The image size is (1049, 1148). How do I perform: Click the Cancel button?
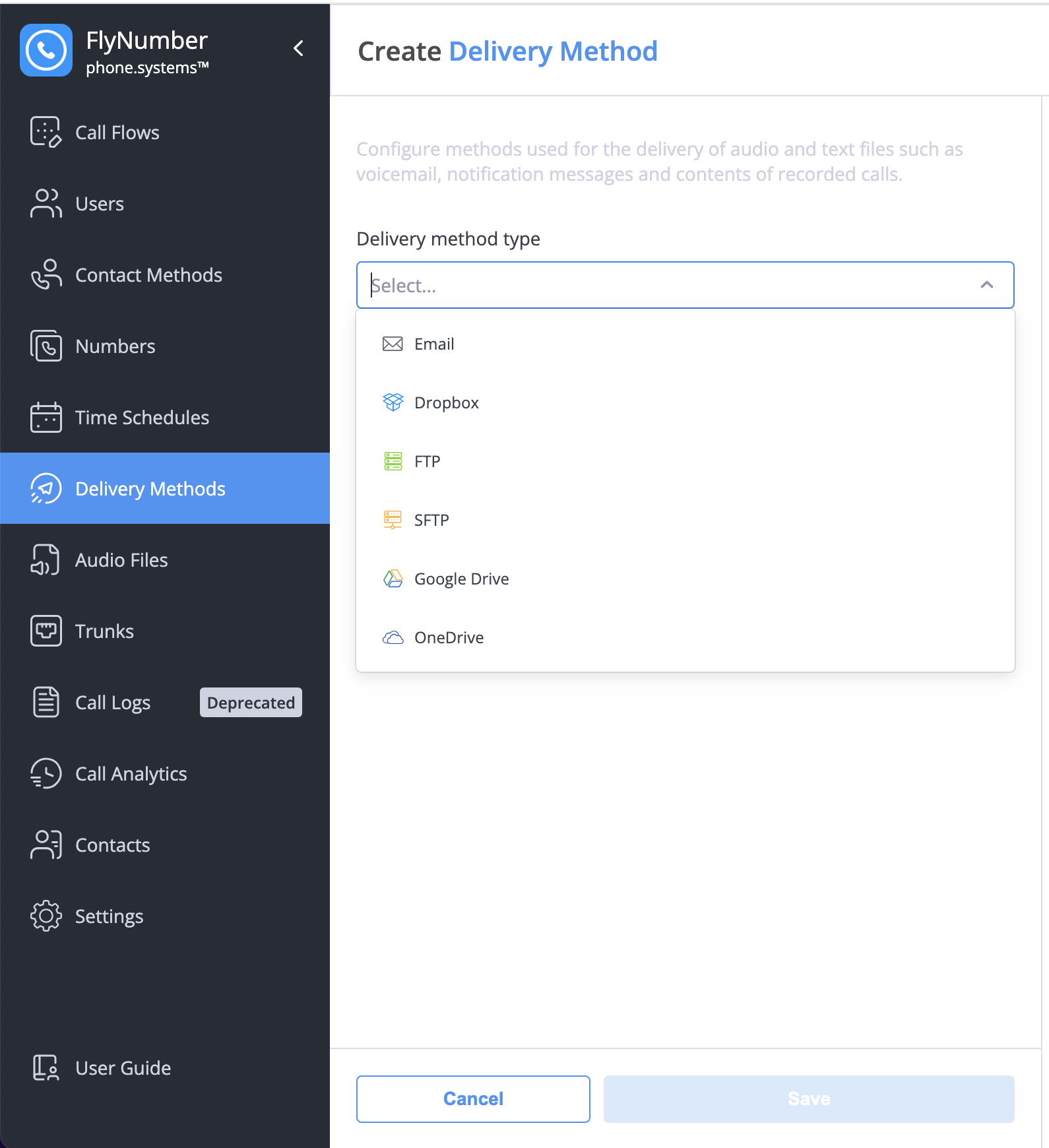(x=473, y=1099)
